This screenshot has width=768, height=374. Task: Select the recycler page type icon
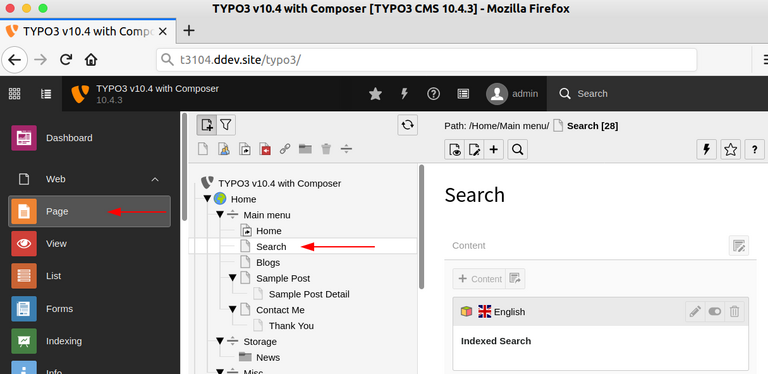[326, 149]
